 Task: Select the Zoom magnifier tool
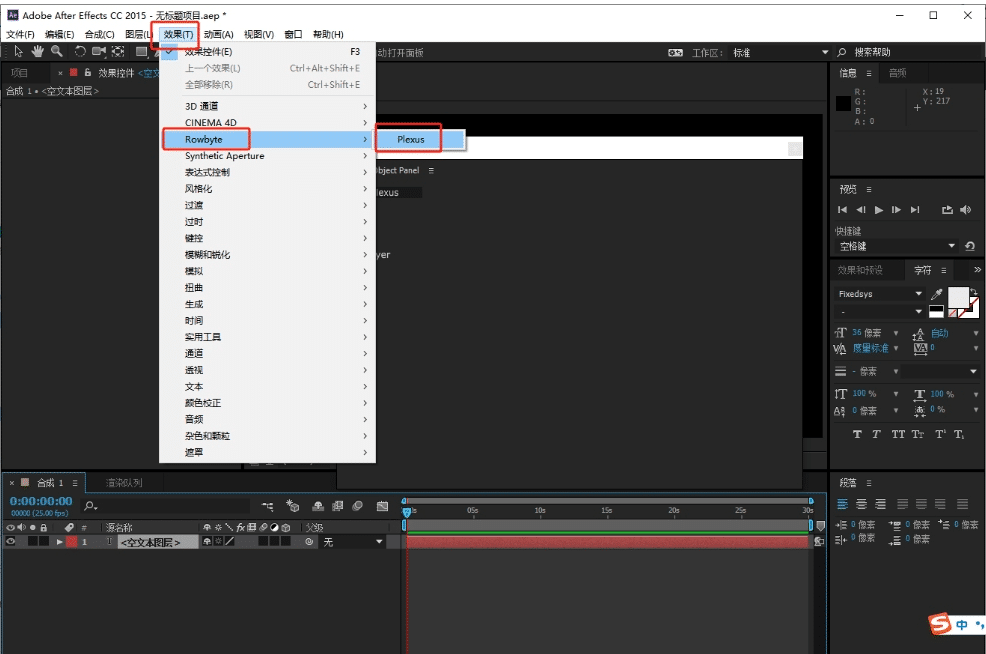click(56, 52)
